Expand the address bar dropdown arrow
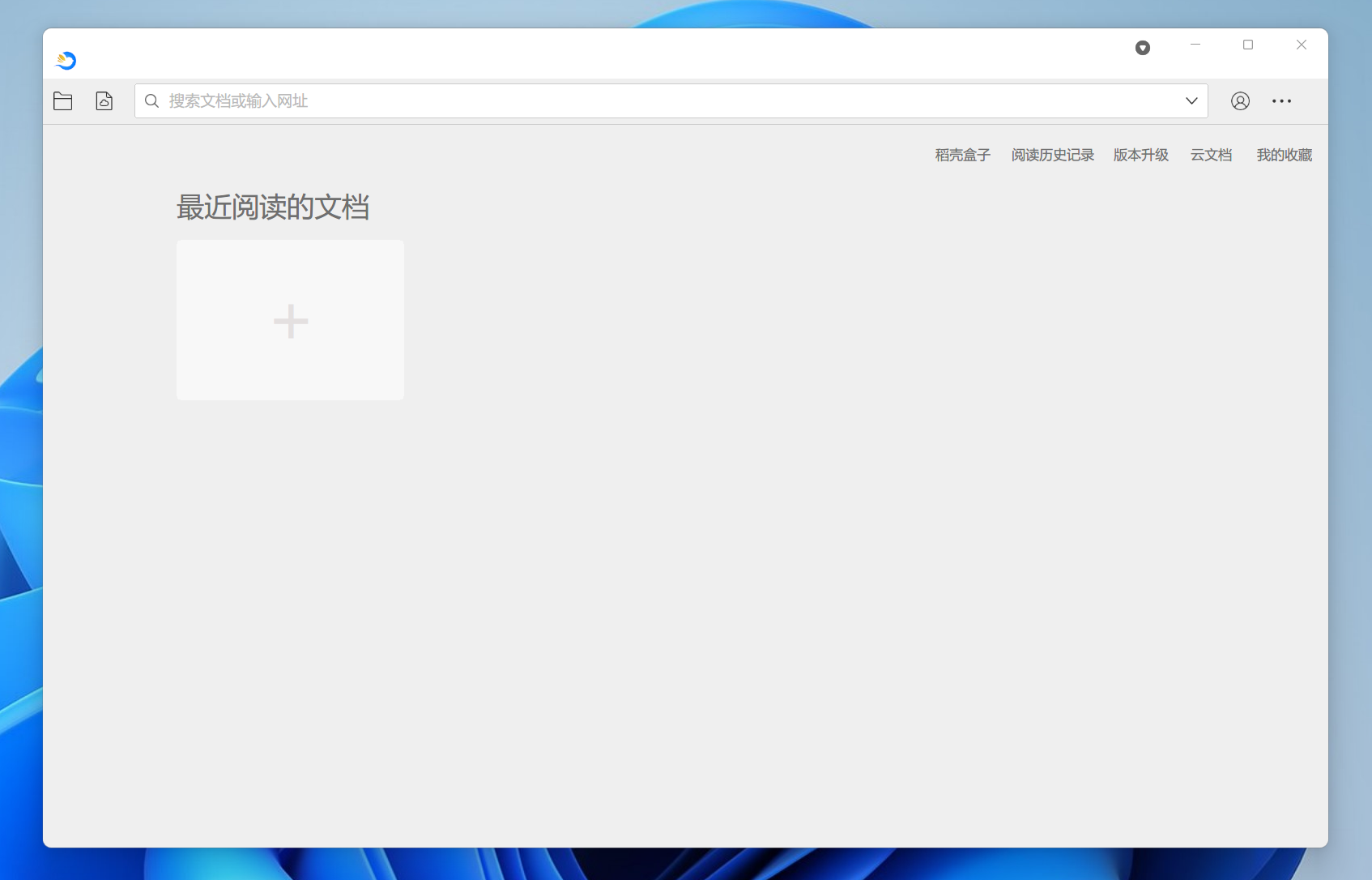This screenshot has height=880, width=1372. 1191,101
